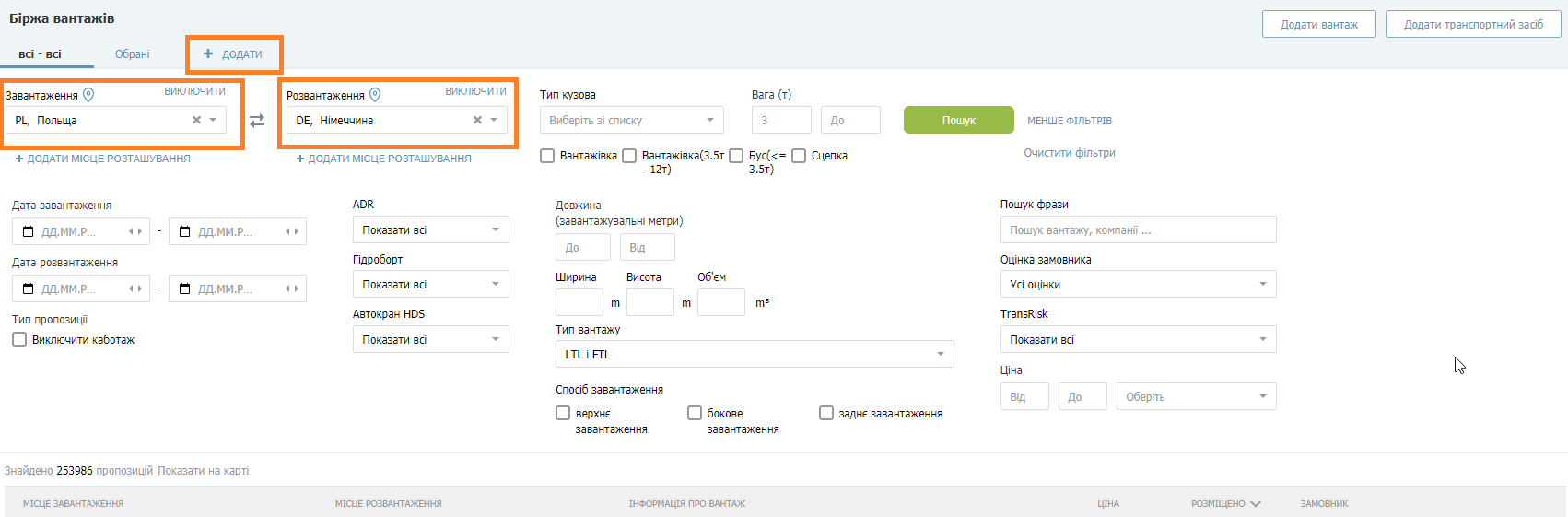The image size is (1568, 517).
Task: Switch to the Обрані tab
Action: [133, 54]
